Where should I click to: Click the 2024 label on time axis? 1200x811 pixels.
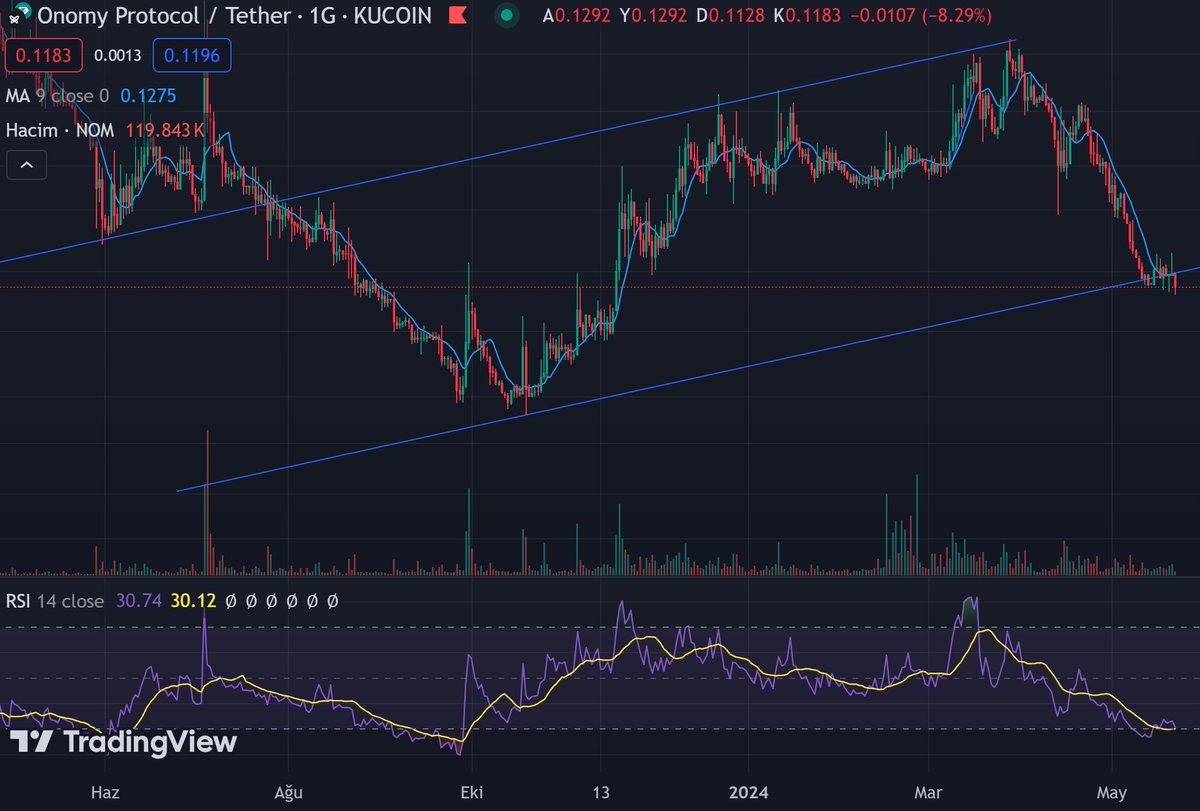point(749,791)
